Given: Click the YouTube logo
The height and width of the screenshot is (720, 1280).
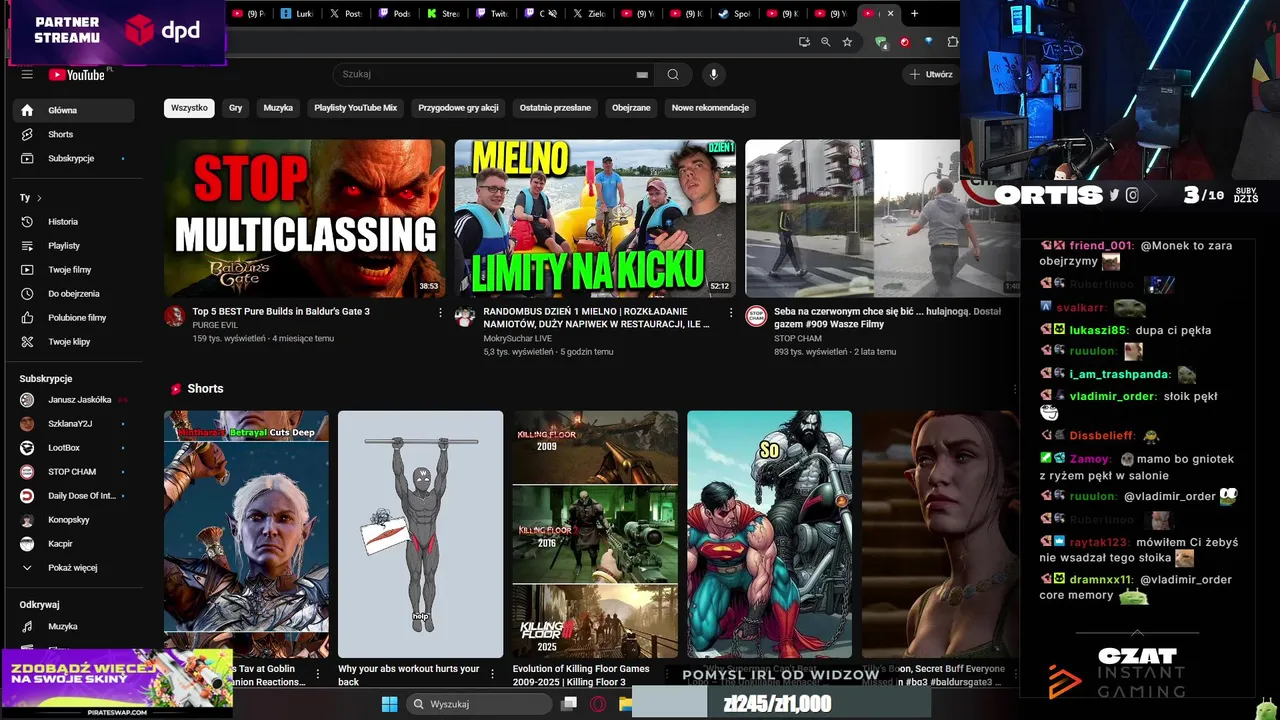Looking at the screenshot, I should 77,74.
